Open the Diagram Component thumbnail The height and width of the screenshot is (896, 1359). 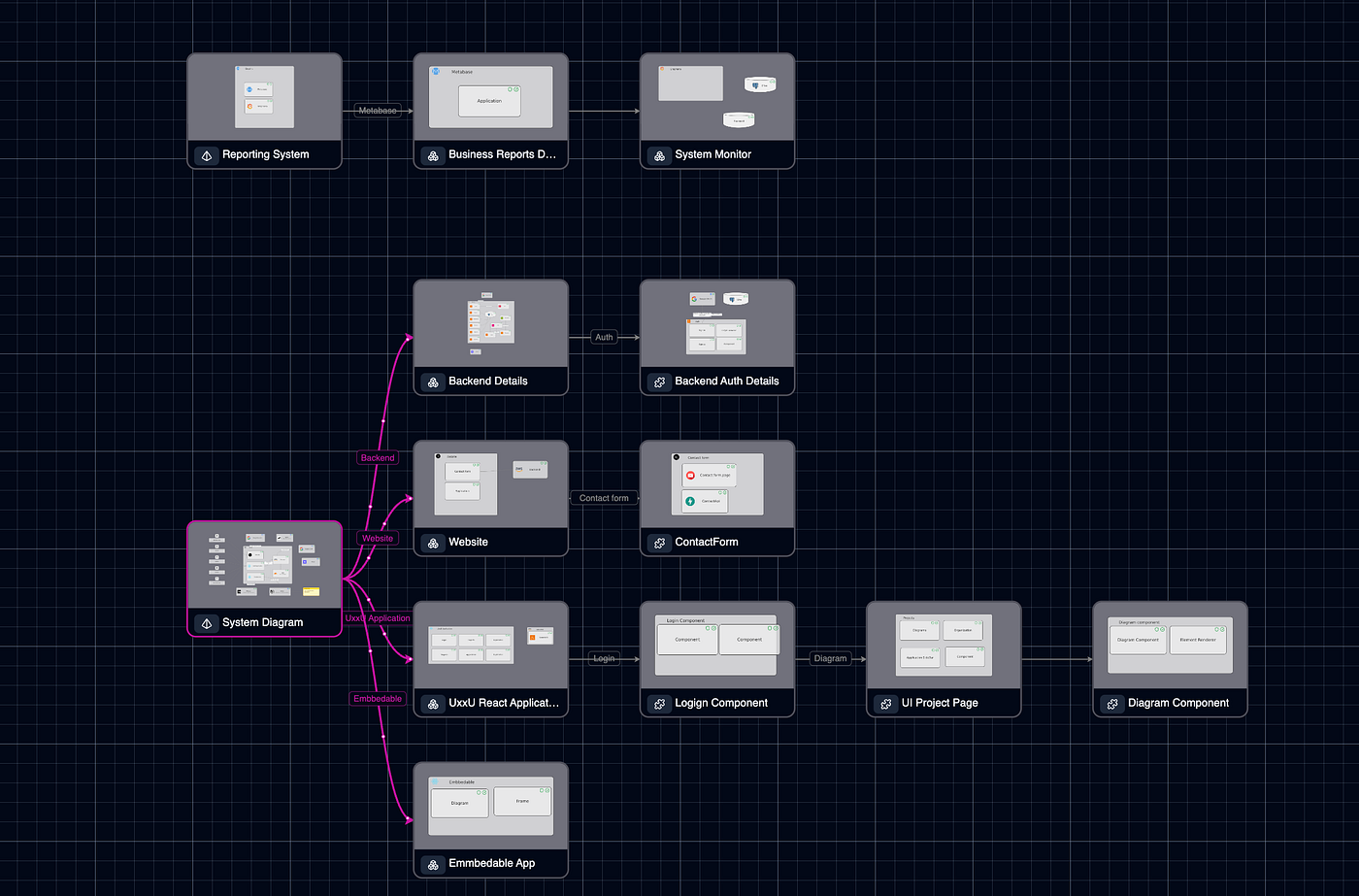[x=1170, y=646]
